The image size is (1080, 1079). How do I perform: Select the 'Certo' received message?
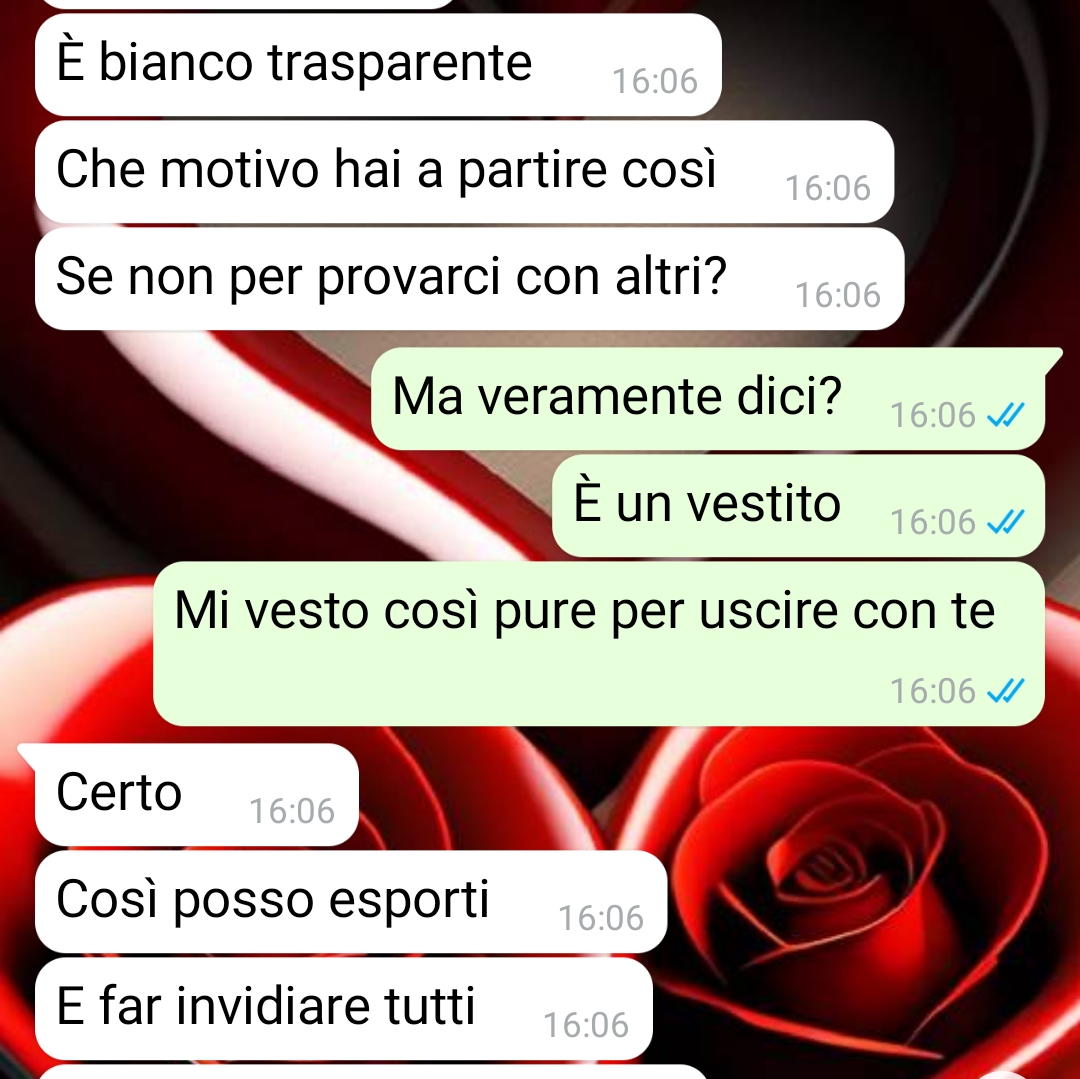coord(187,794)
